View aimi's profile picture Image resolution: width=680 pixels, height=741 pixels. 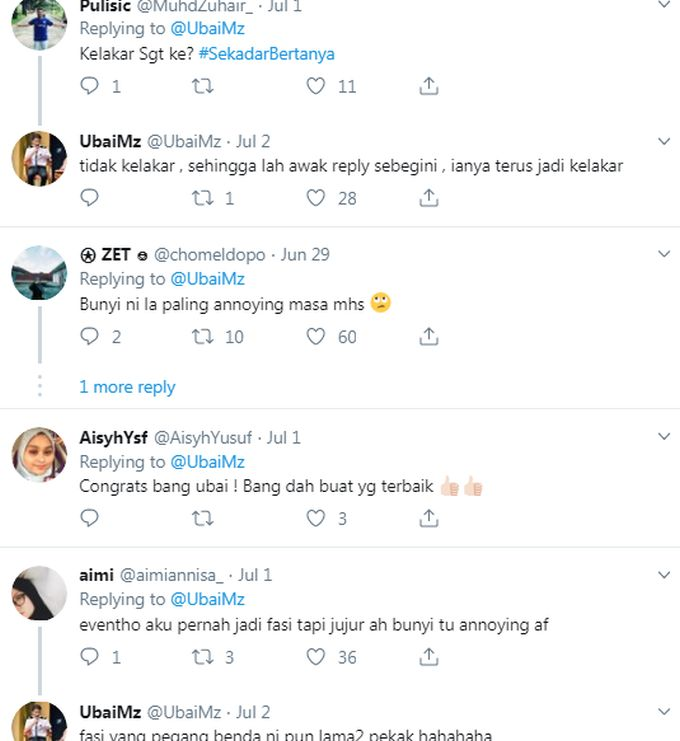tap(39, 592)
